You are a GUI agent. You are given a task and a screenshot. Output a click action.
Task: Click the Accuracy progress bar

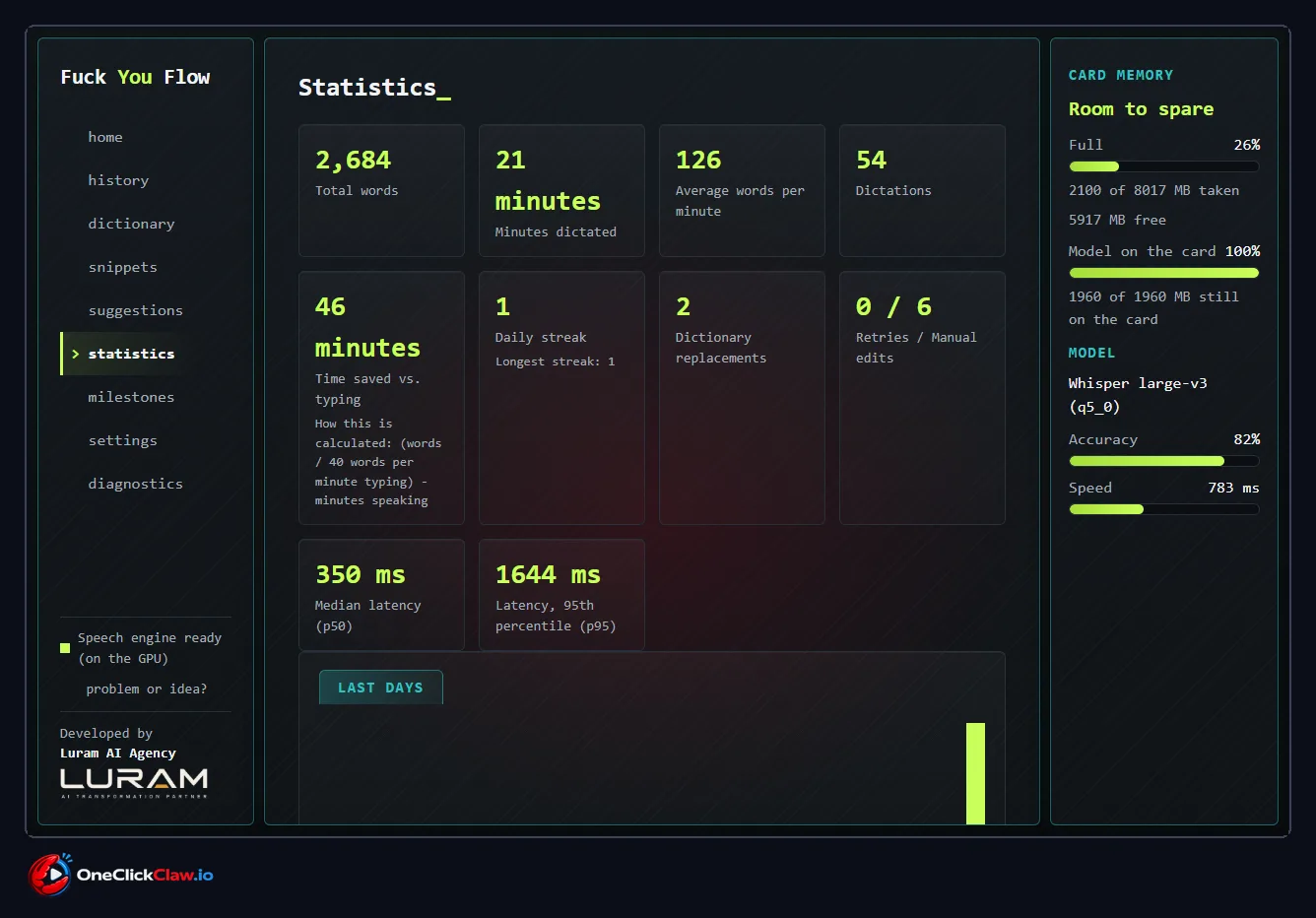click(1163, 461)
